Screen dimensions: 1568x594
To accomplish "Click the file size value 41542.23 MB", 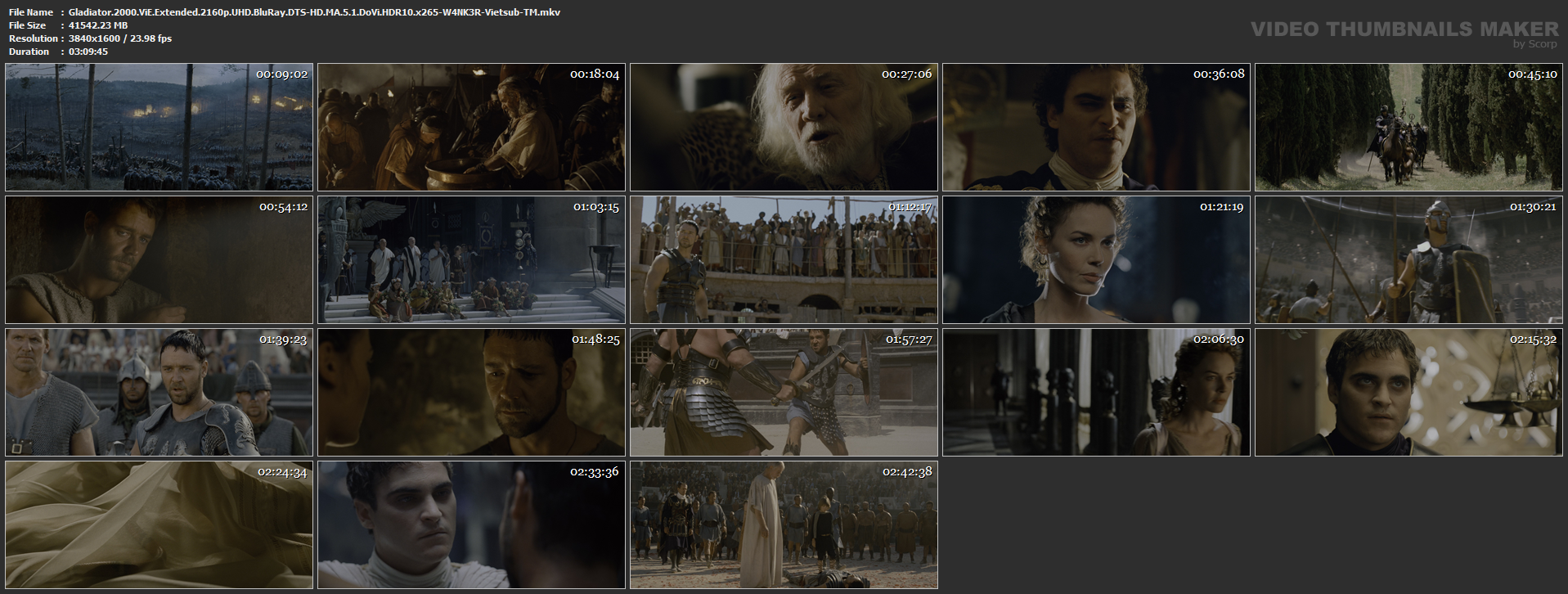I will tap(98, 25).
